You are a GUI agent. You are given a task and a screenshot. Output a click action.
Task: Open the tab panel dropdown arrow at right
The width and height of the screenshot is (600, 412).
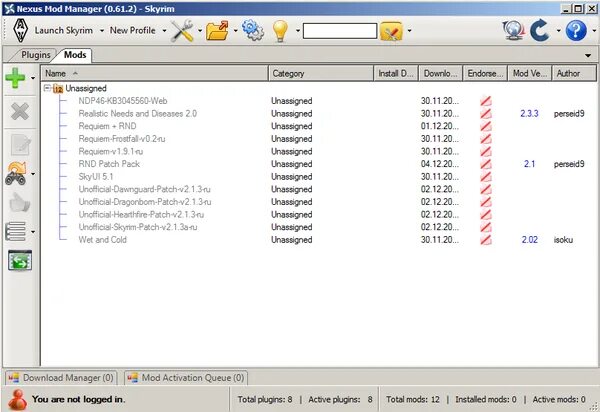pyautogui.click(x=588, y=55)
